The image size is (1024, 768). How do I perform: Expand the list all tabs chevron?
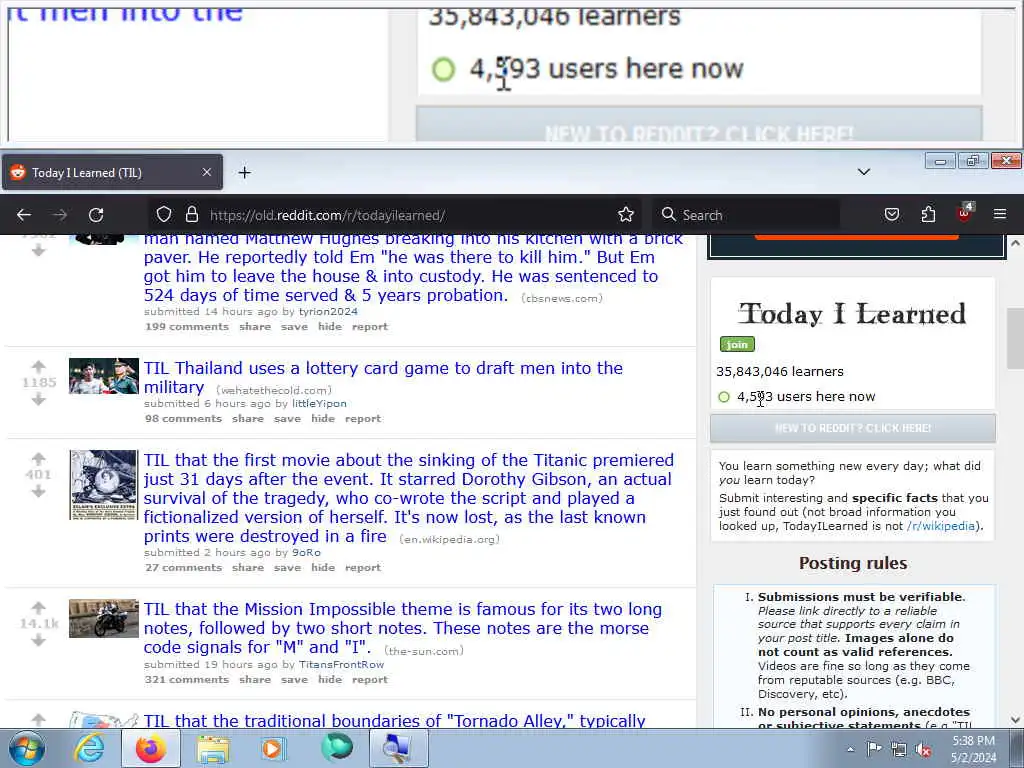click(x=863, y=172)
